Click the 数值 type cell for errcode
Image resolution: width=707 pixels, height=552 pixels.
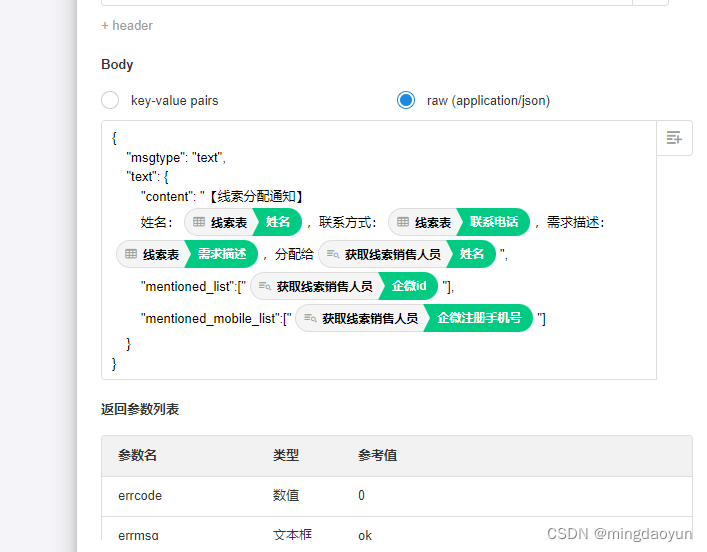click(x=286, y=496)
